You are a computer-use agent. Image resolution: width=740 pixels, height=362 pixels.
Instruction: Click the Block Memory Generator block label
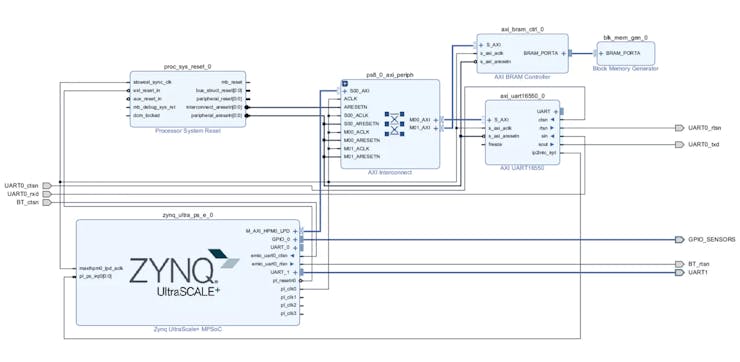625,69
